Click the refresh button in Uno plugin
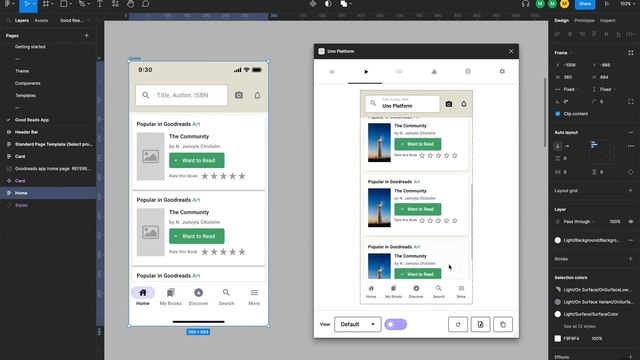Image resolution: width=640 pixels, height=360 pixels. [458, 324]
